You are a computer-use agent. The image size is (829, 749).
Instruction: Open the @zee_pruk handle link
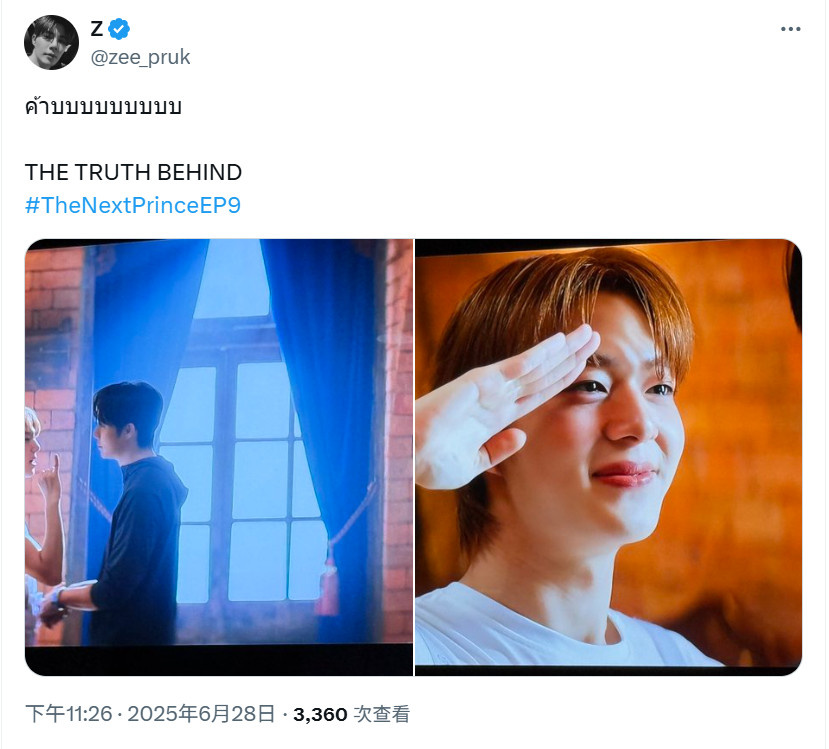tap(140, 57)
